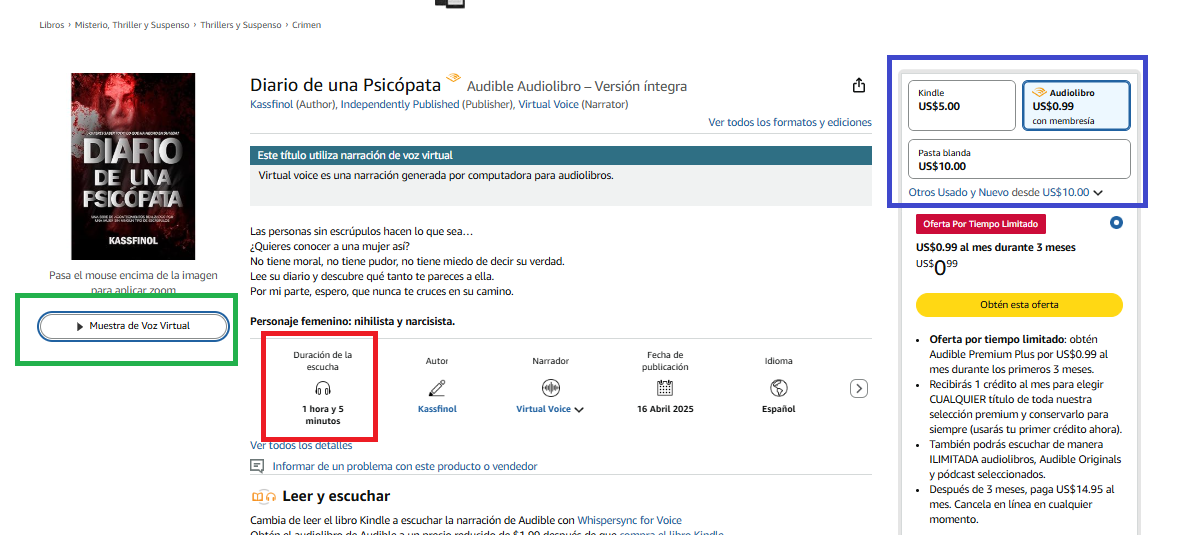This screenshot has height=535, width=1179.
Task: Open Thrillers y Suspenso breadcrumb
Action: point(241,25)
